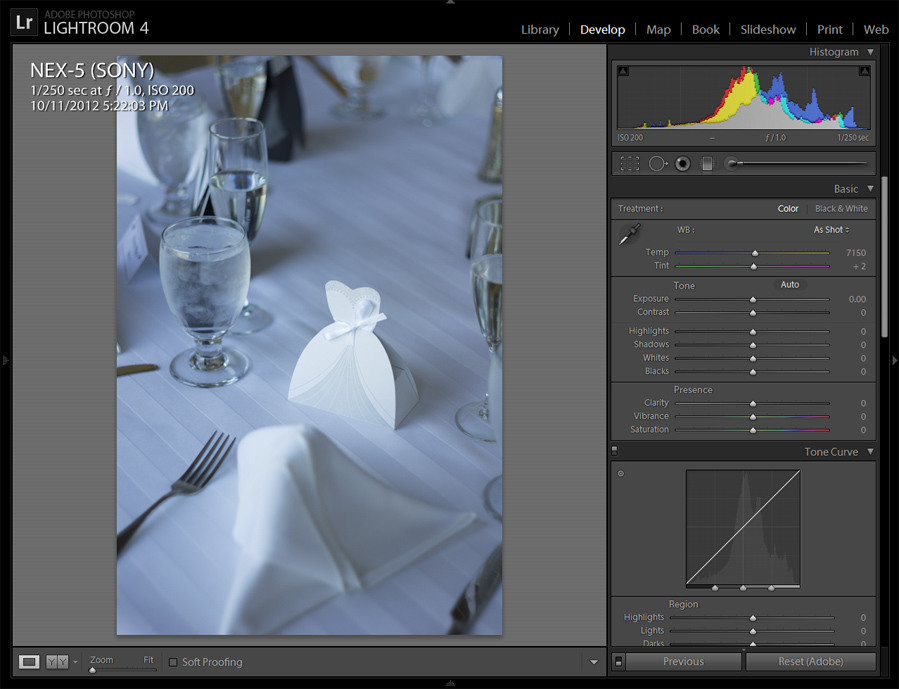Collapse the Histogram panel

(x=870, y=52)
